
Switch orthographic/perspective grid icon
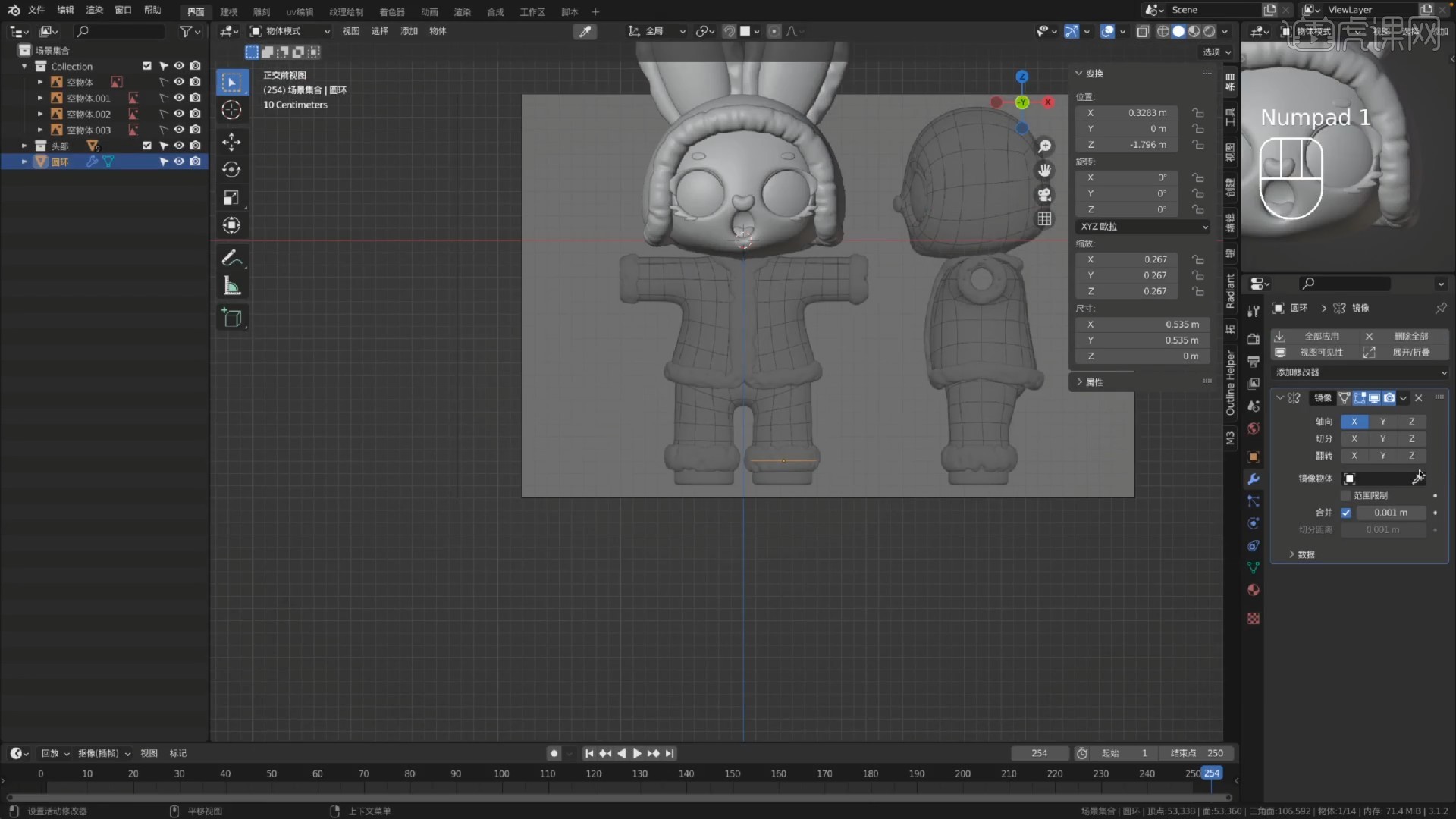pos(1045,219)
